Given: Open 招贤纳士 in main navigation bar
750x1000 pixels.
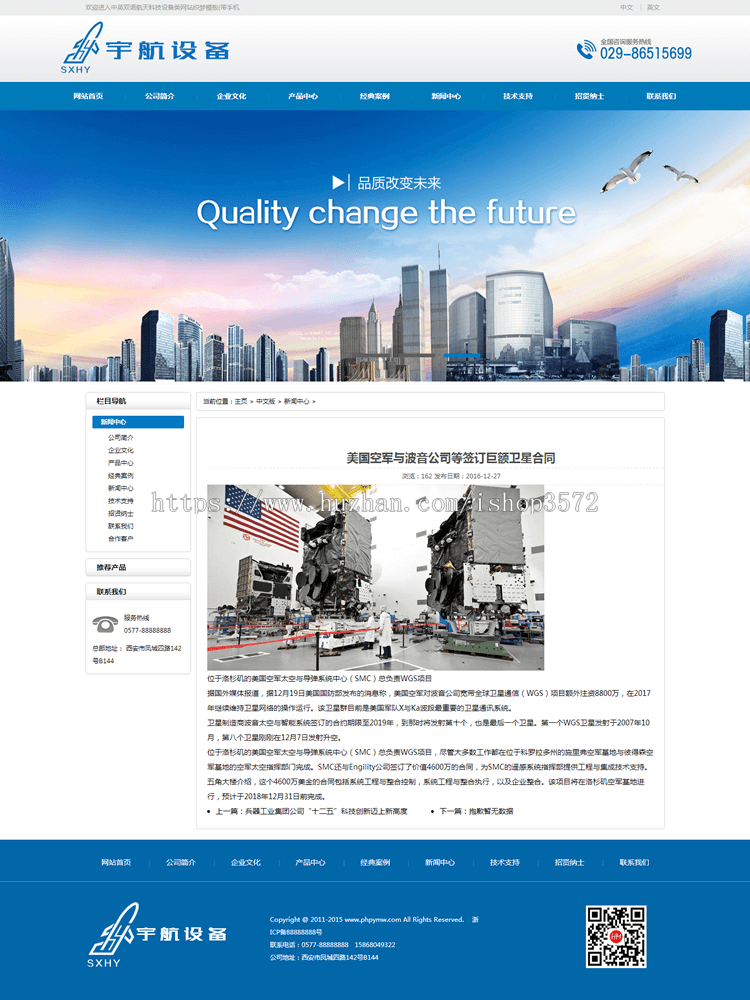Looking at the screenshot, I should (589, 96).
